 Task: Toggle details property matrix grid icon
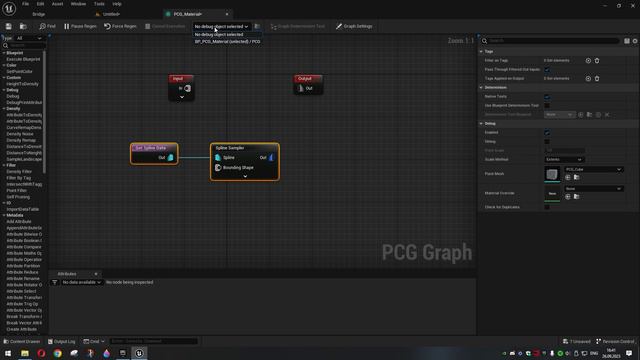tap(627, 41)
